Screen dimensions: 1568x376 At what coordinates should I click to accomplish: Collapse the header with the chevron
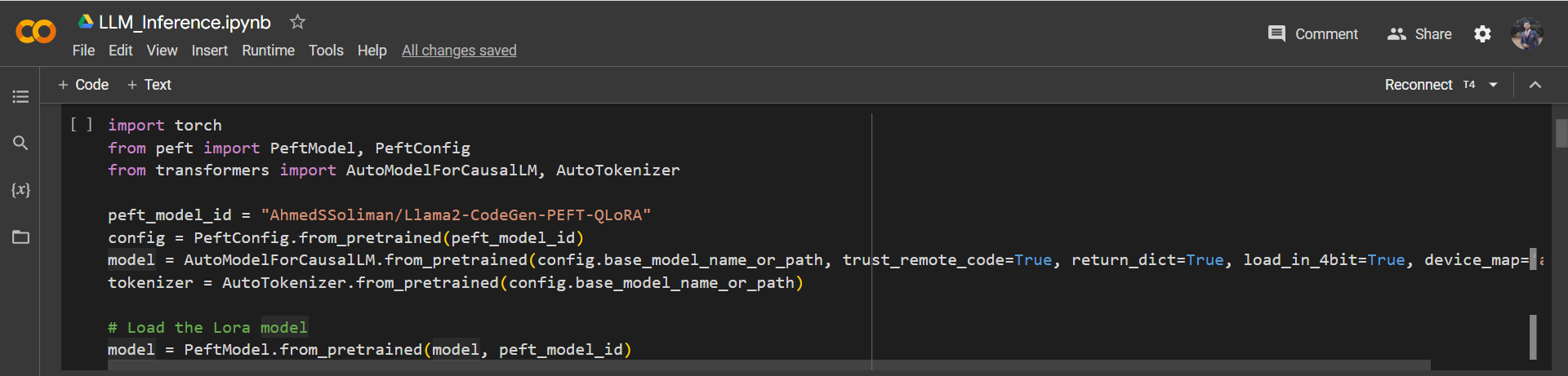point(1535,85)
